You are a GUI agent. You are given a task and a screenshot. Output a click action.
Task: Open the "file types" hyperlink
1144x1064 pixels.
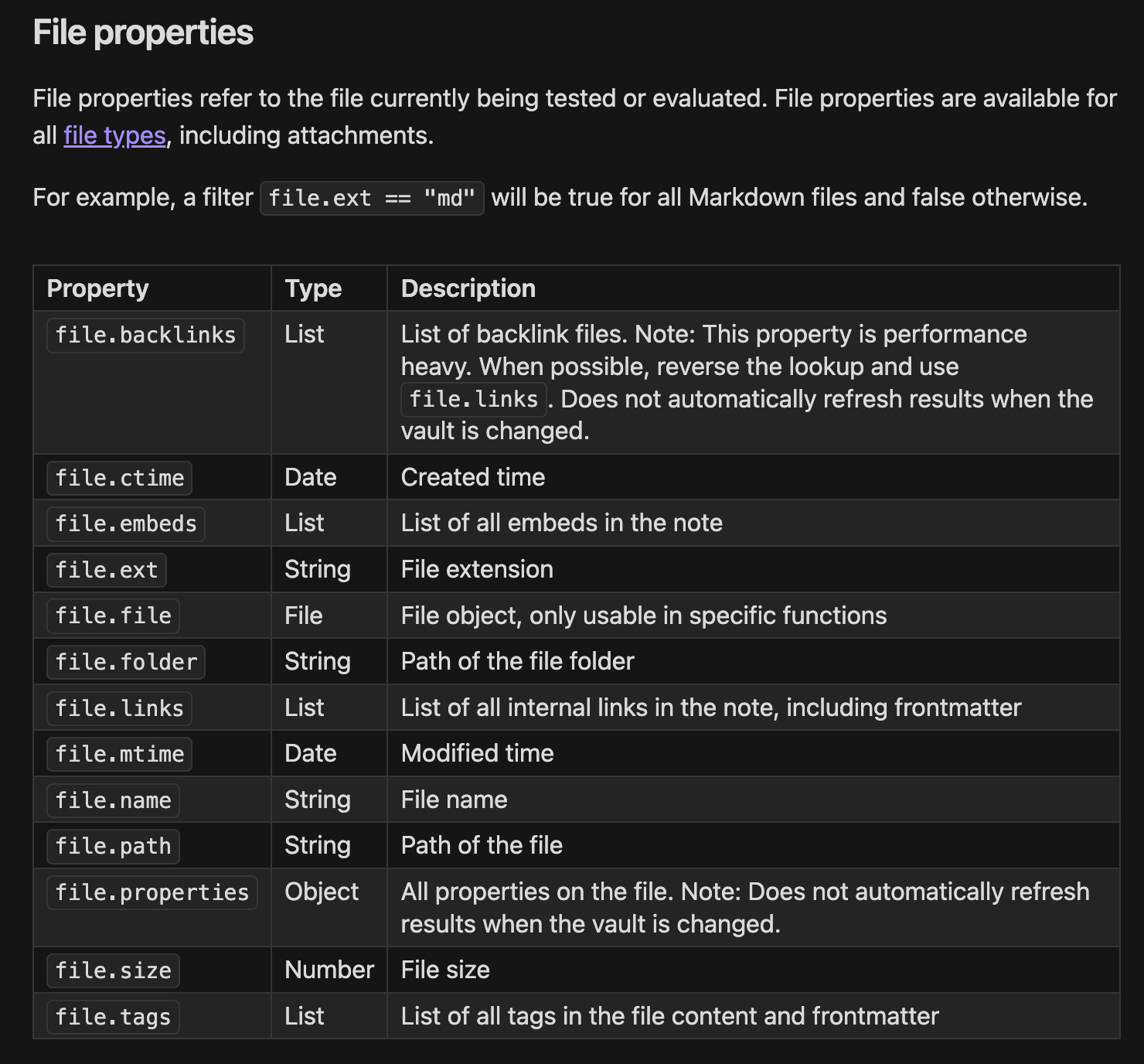114,136
